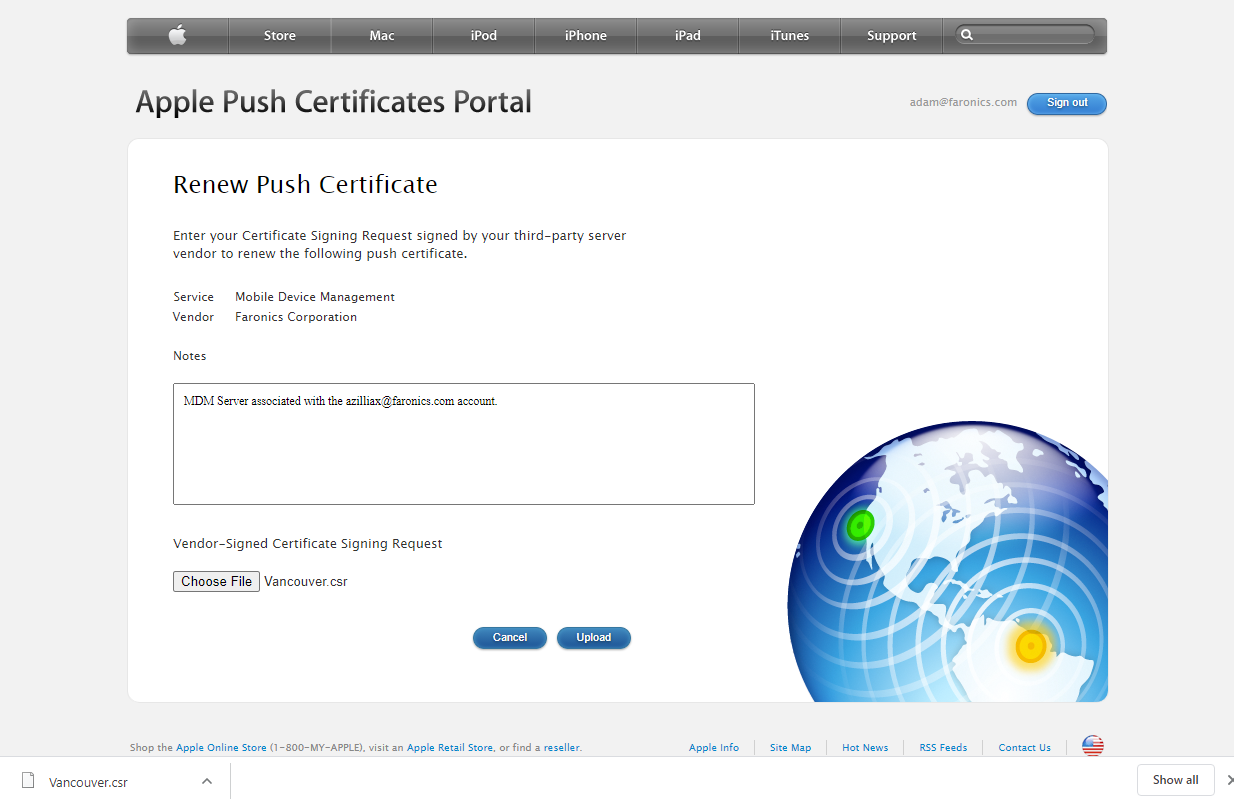
Task: Click the Cancel button
Action: click(x=510, y=637)
